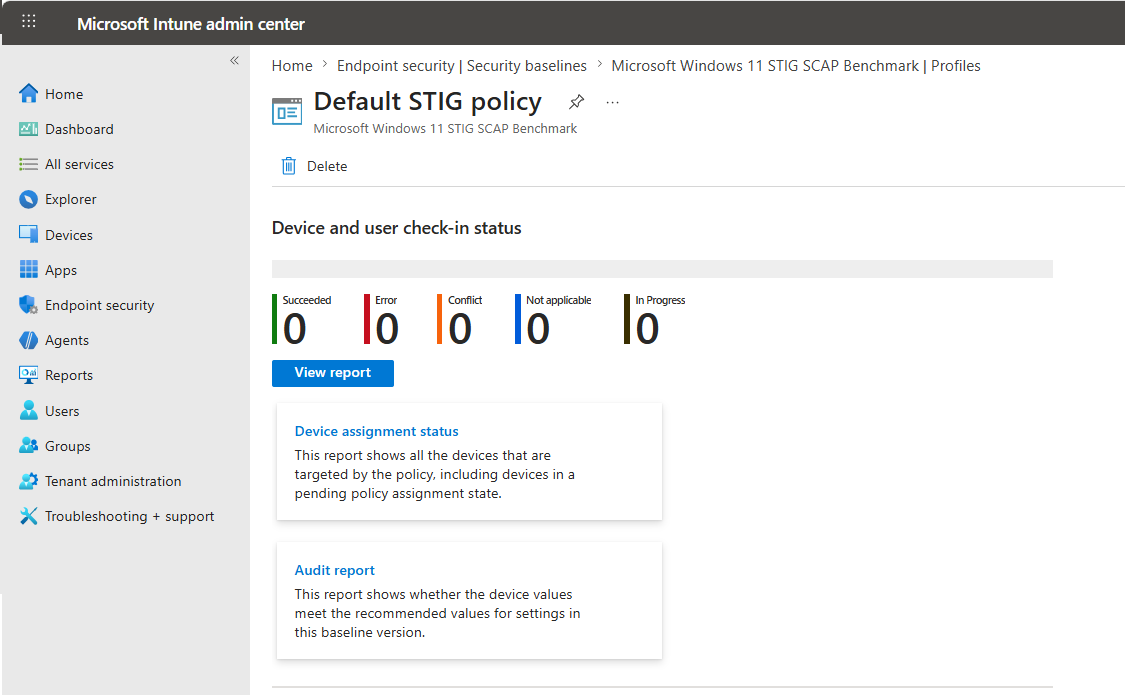Viewport: 1125px width, 695px height.
Task: Click the Delete trash can icon
Action: pyautogui.click(x=288, y=166)
